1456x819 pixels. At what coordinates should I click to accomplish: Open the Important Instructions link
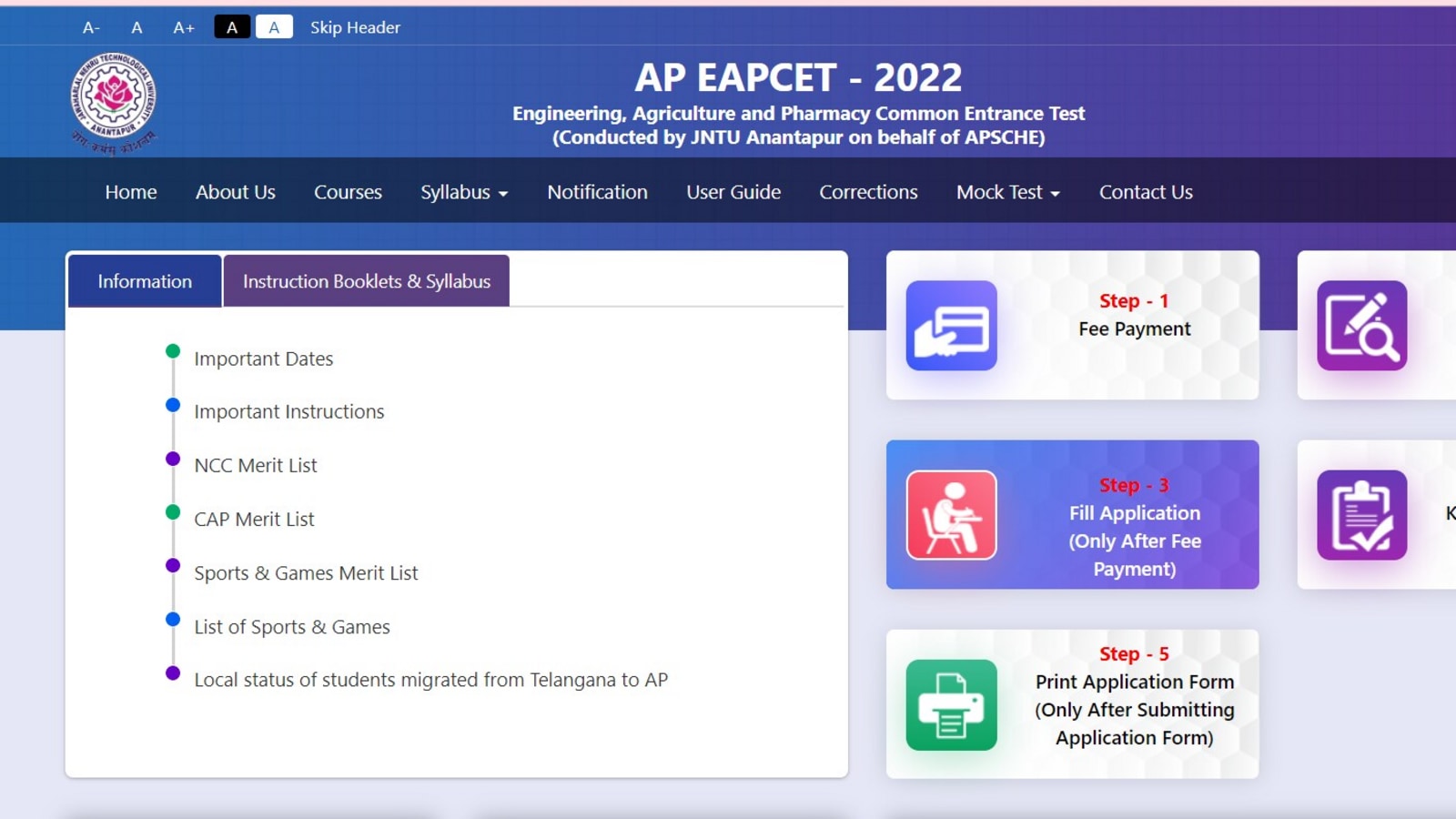289,411
